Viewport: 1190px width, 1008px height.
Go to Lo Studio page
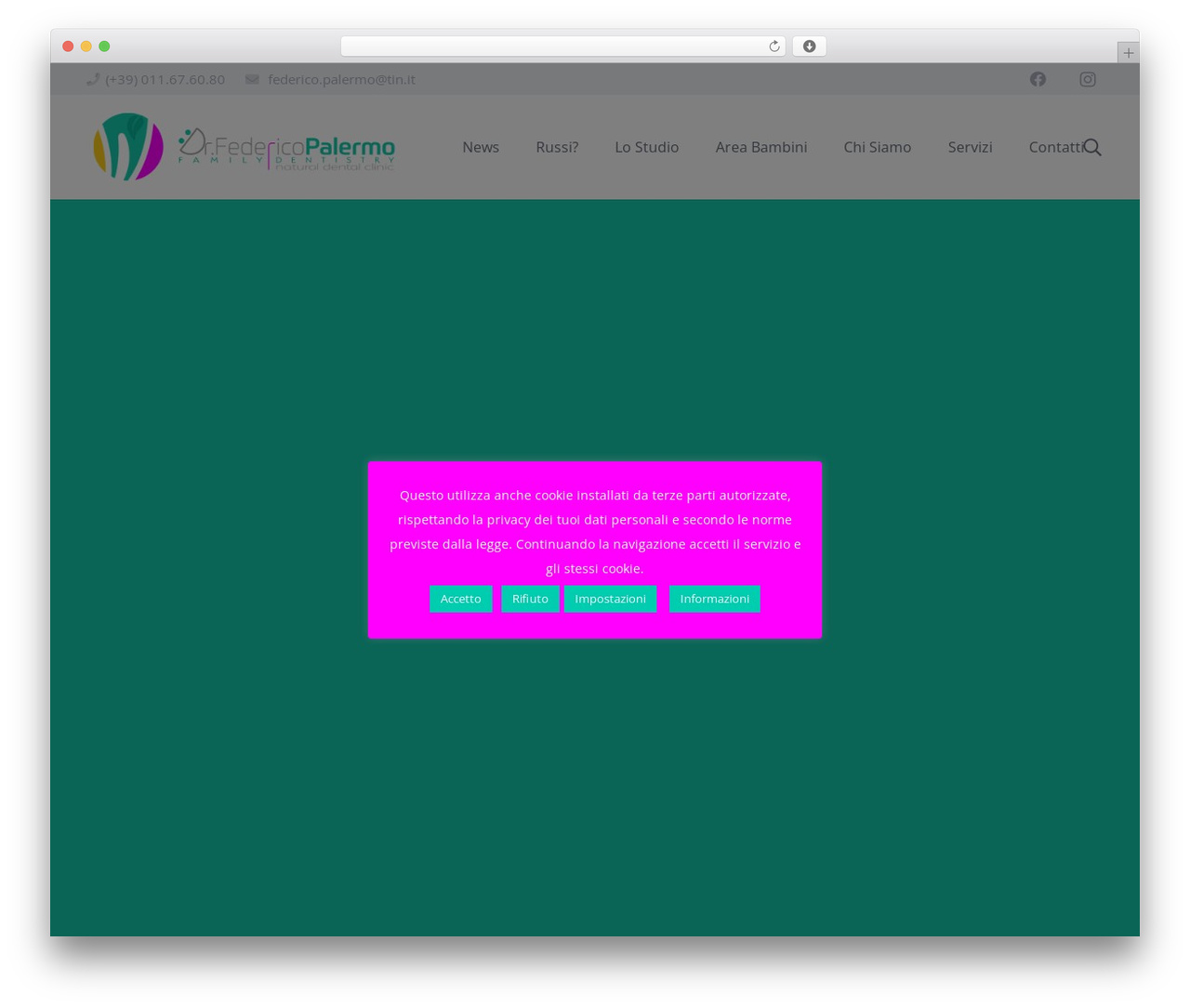pyautogui.click(x=646, y=147)
